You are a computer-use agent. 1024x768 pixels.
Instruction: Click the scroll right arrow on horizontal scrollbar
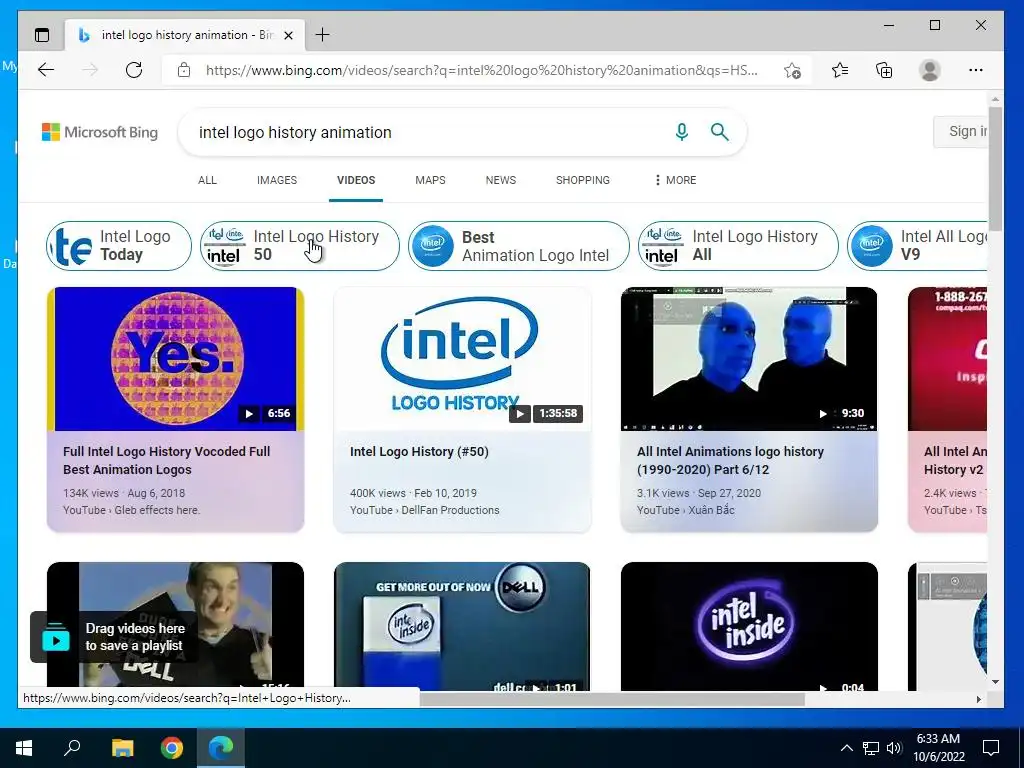[x=978, y=699]
